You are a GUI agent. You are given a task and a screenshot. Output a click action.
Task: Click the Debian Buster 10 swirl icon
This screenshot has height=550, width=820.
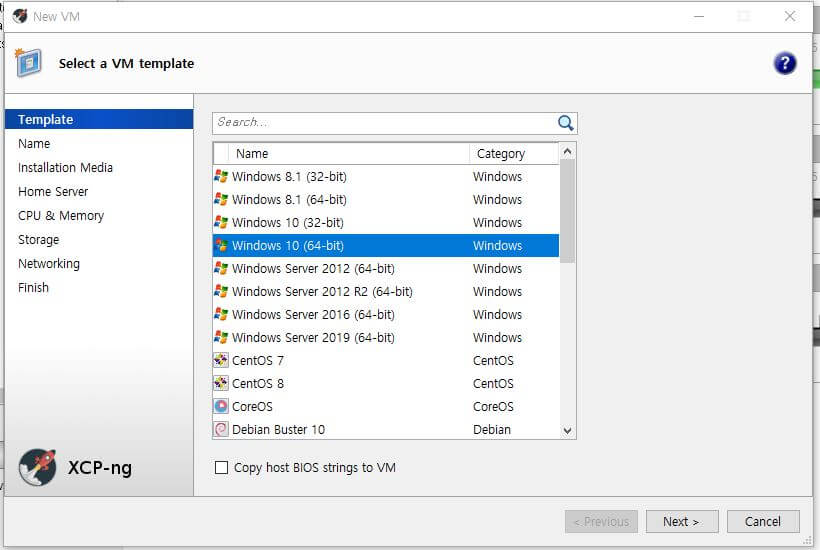pyautogui.click(x=221, y=429)
